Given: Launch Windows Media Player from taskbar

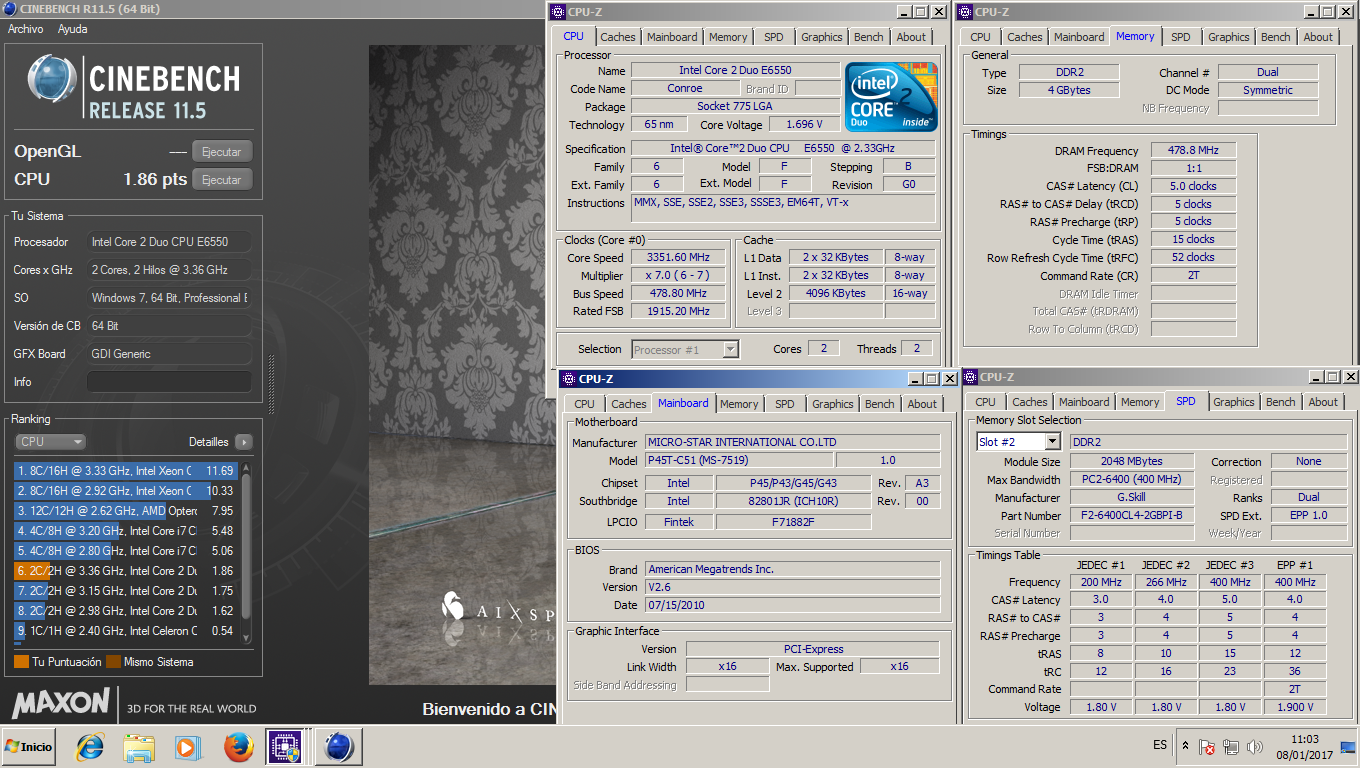Looking at the screenshot, I should pyautogui.click(x=187, y=747).
